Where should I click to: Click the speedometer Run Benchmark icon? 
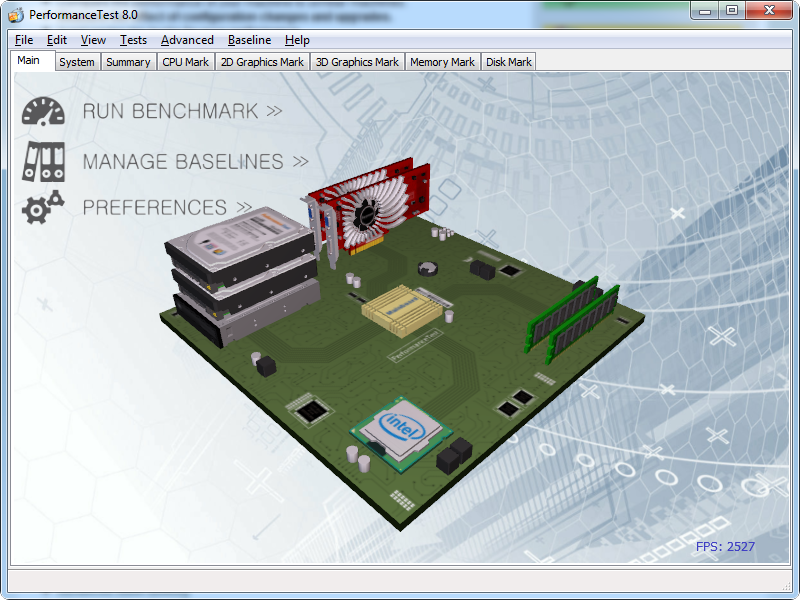[42, 111]
